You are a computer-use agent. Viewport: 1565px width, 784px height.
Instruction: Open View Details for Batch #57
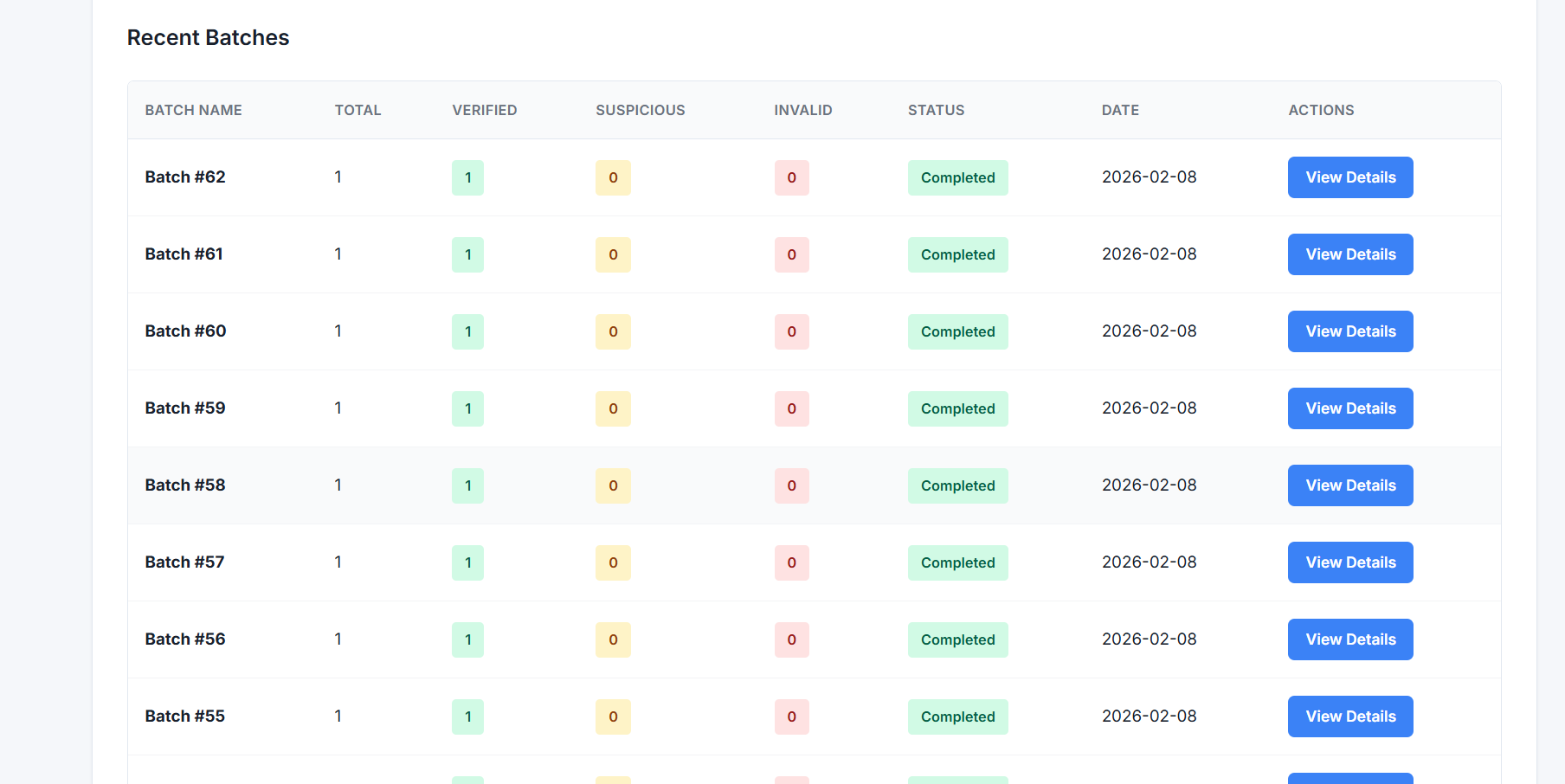(1350, 562)
